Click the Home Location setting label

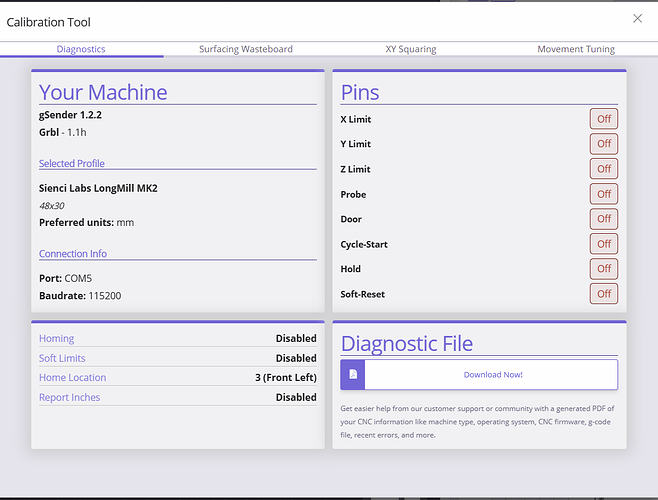[73, 377]
